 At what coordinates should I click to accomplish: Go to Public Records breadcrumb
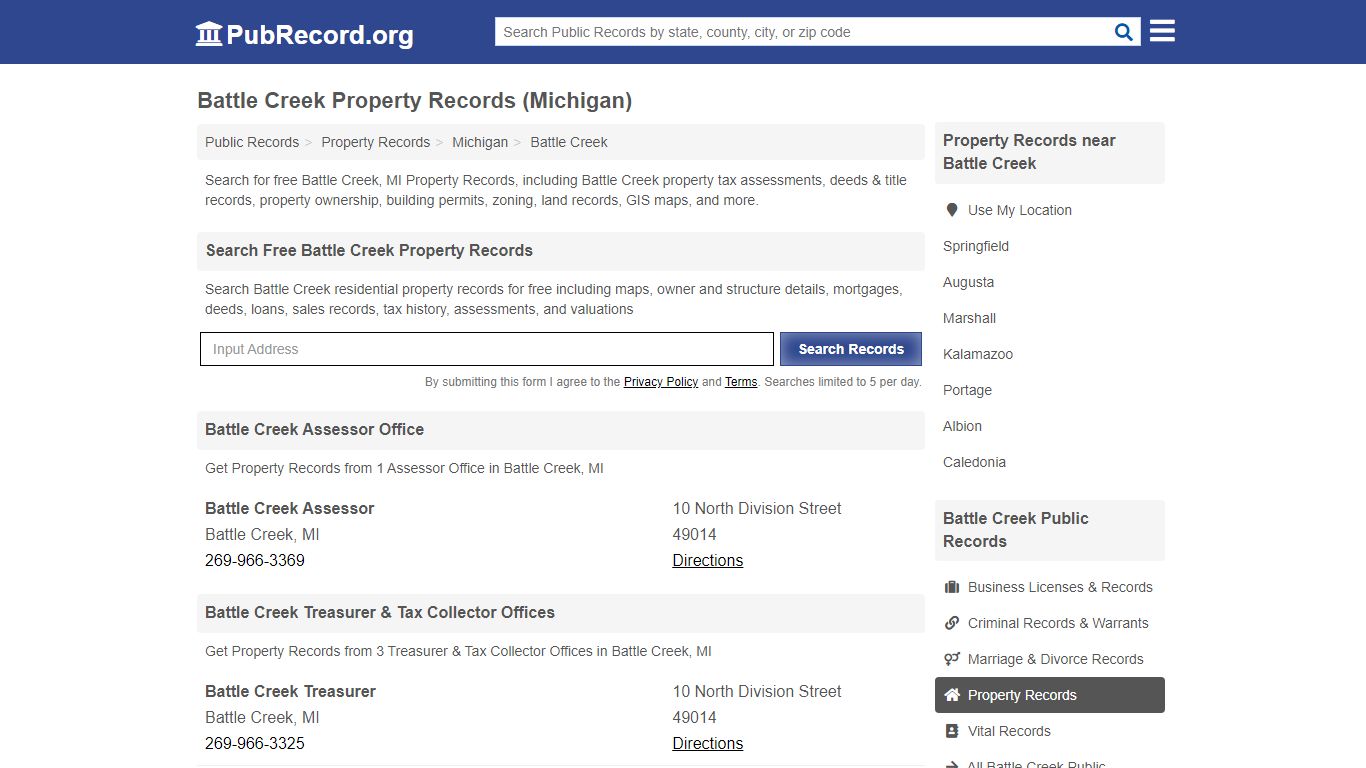click(x=252, y=142)
